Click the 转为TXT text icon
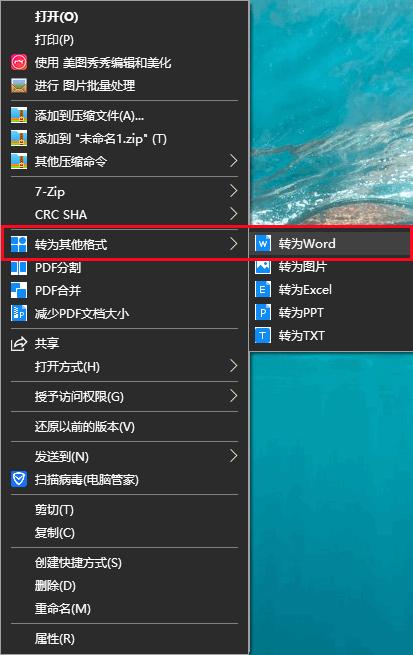The width and height of the screenshot is (413, 655). [x=263, y=335]
